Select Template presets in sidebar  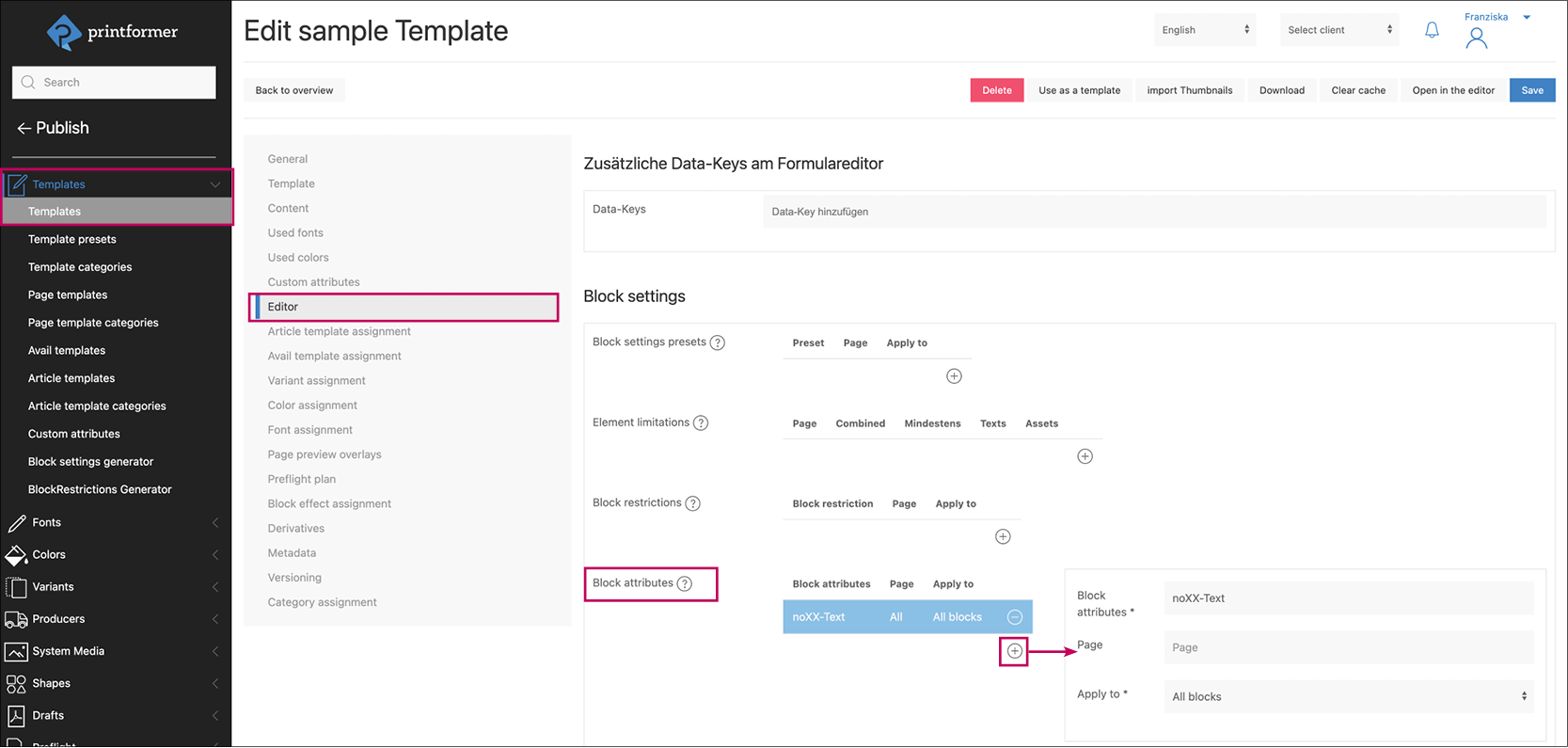(72, 239)
